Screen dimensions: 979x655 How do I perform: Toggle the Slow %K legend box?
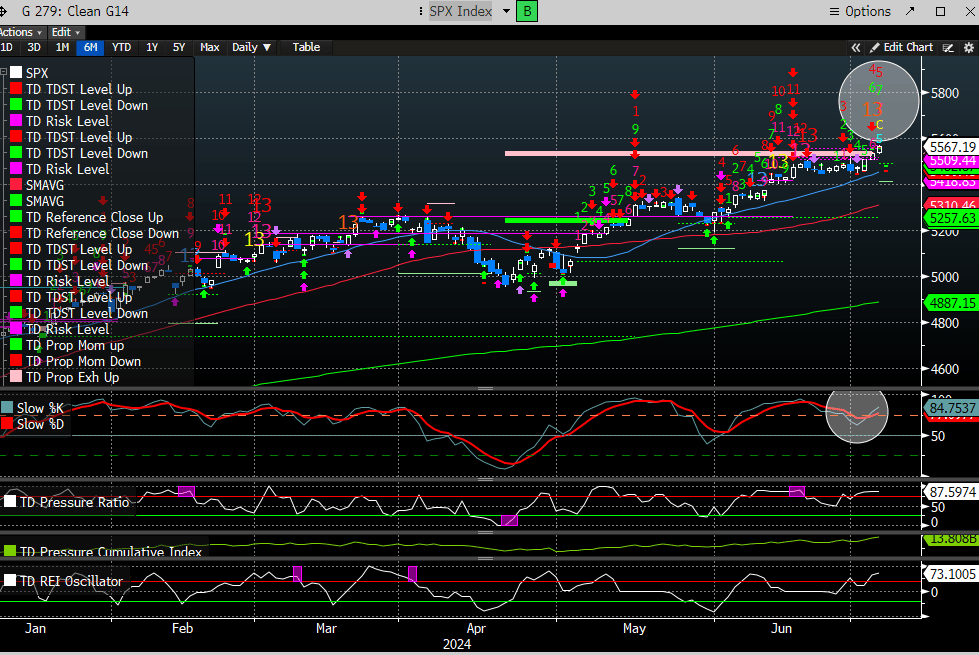tap(8, 408)
